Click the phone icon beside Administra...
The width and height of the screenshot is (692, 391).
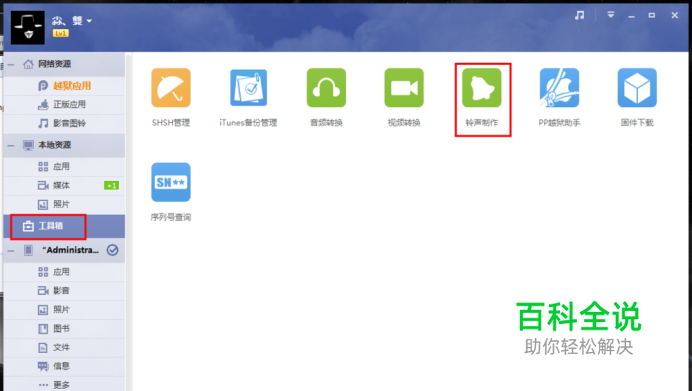[x=28, y=251]
